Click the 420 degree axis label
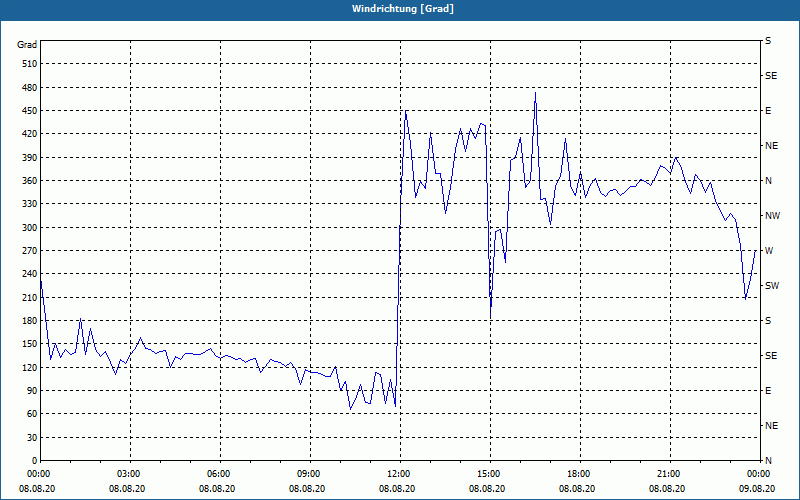Screen dimensions: 800x500 tap(30, 134)
